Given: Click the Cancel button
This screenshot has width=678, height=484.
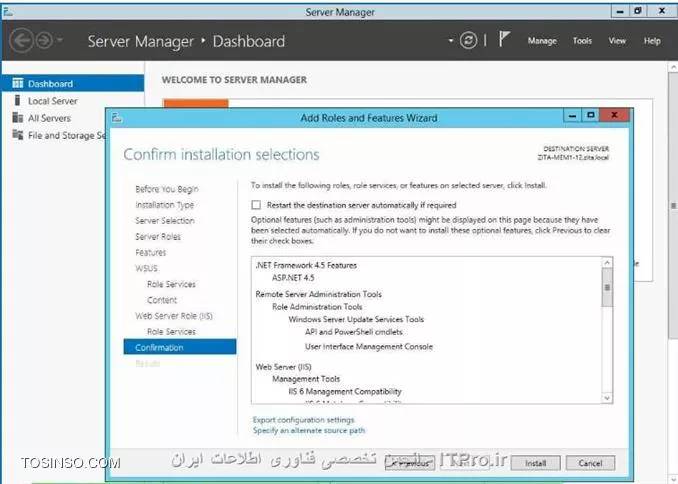Looking at the screenshot, I should [x=590, y=463].
